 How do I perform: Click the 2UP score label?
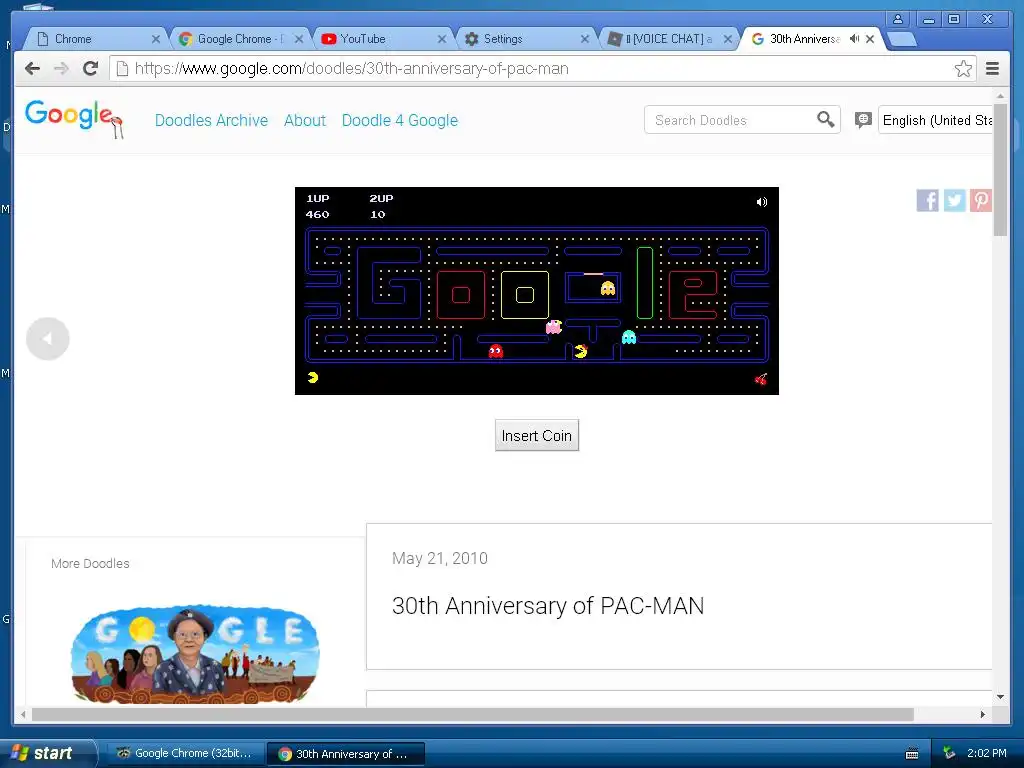pos(381,199)
